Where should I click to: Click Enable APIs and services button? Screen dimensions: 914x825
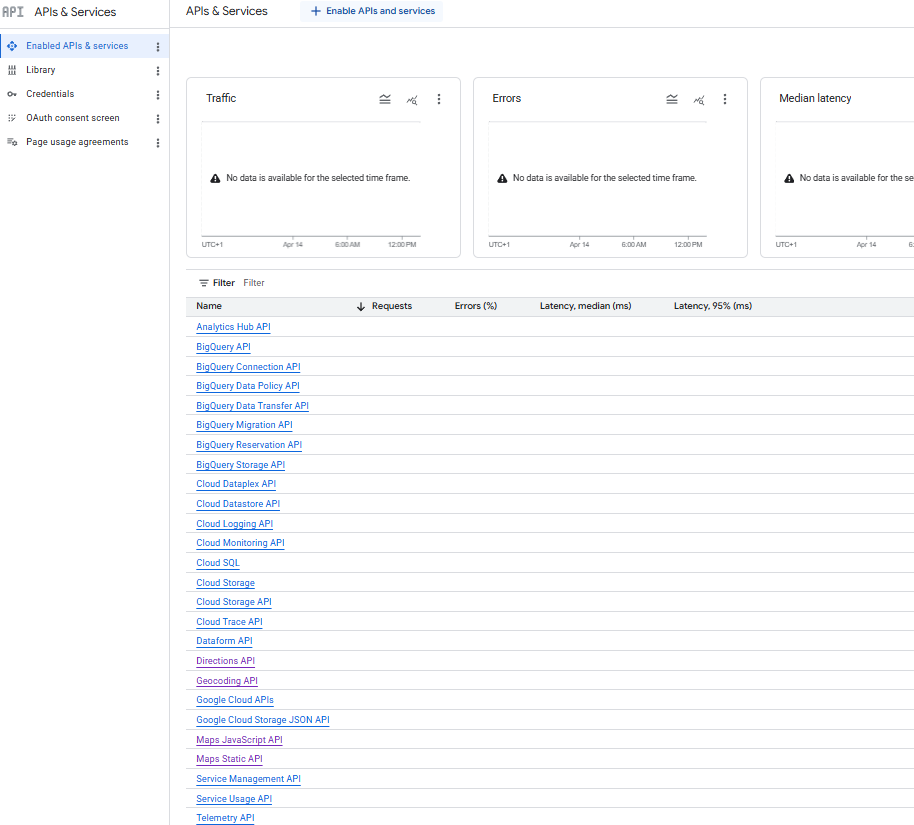coord(371,11)
